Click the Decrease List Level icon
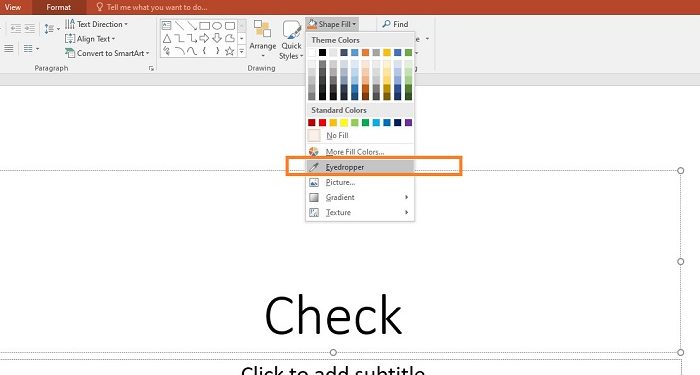The width and height of the screenshot is (700, 375). click(16, 29)
